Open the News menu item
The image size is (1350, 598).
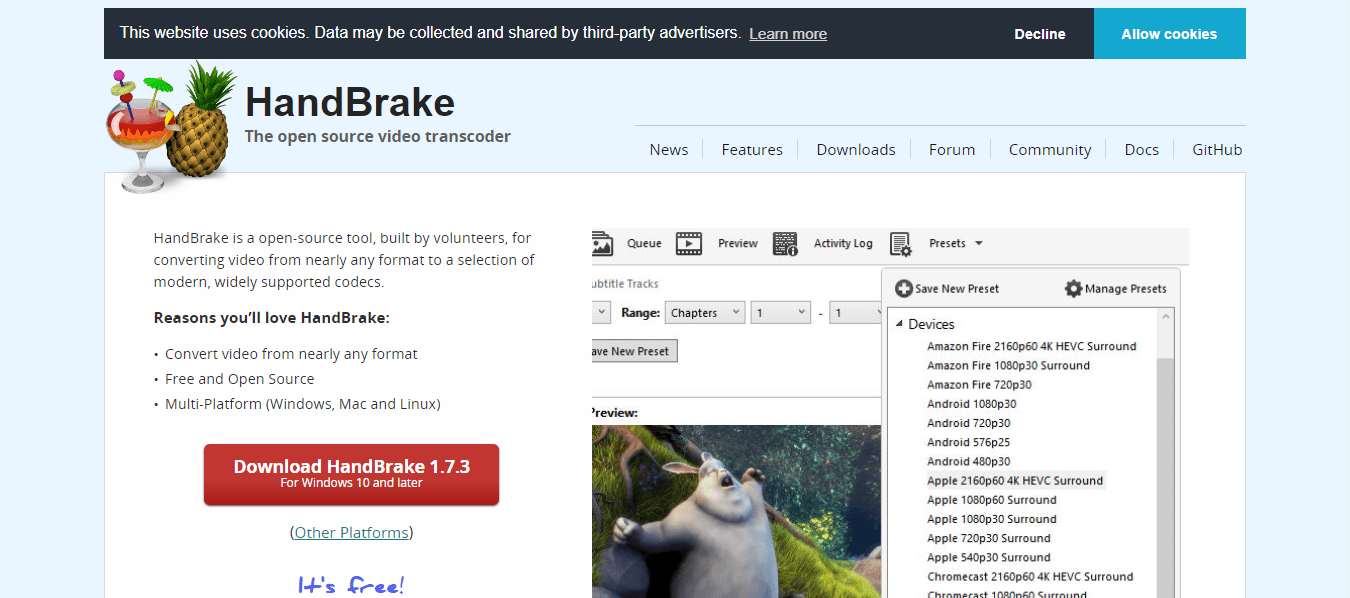click(668, 150)
